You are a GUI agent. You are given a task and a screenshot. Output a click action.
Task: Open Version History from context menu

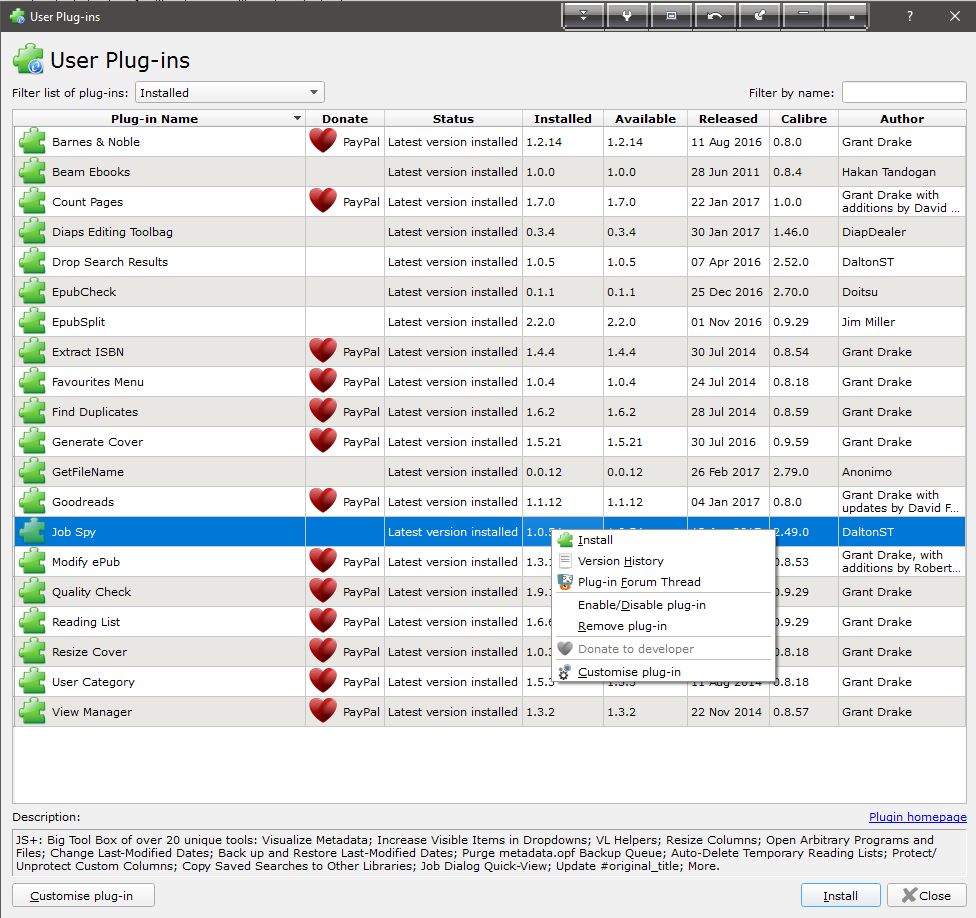point(664,561)
